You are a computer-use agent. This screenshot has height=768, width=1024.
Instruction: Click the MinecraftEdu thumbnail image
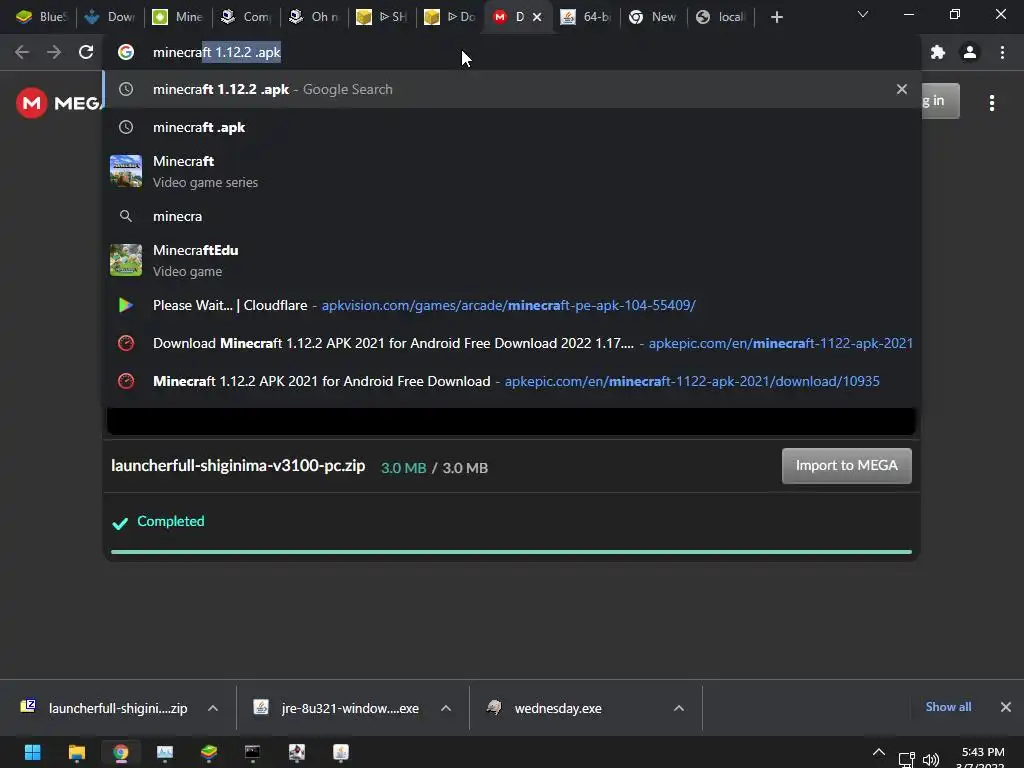pyautogui.click(x=126, y=260)
